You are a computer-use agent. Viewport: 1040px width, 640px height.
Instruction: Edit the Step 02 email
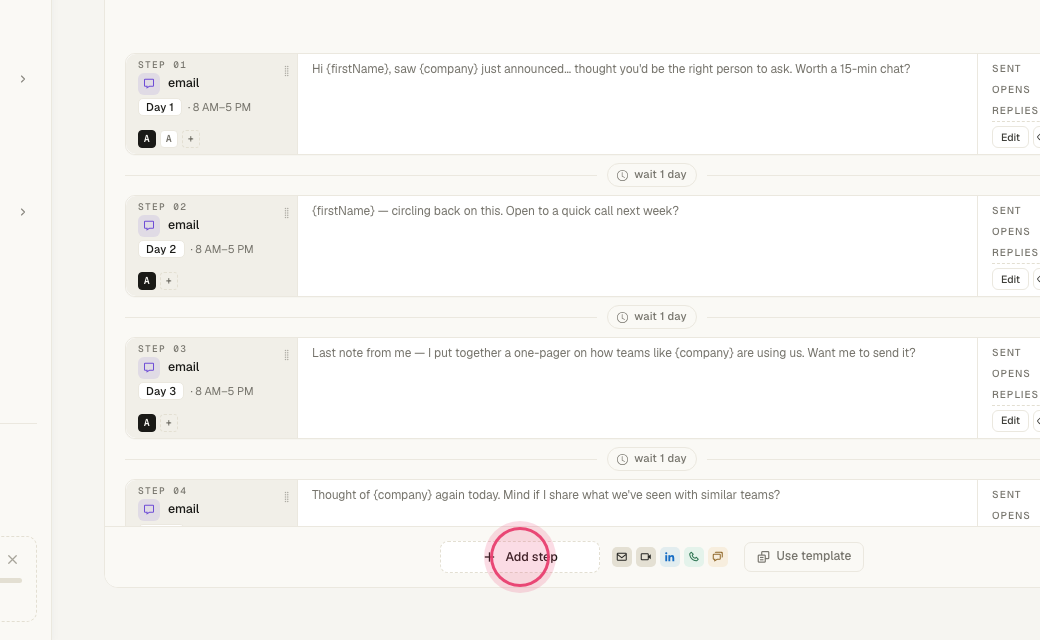1010,279
